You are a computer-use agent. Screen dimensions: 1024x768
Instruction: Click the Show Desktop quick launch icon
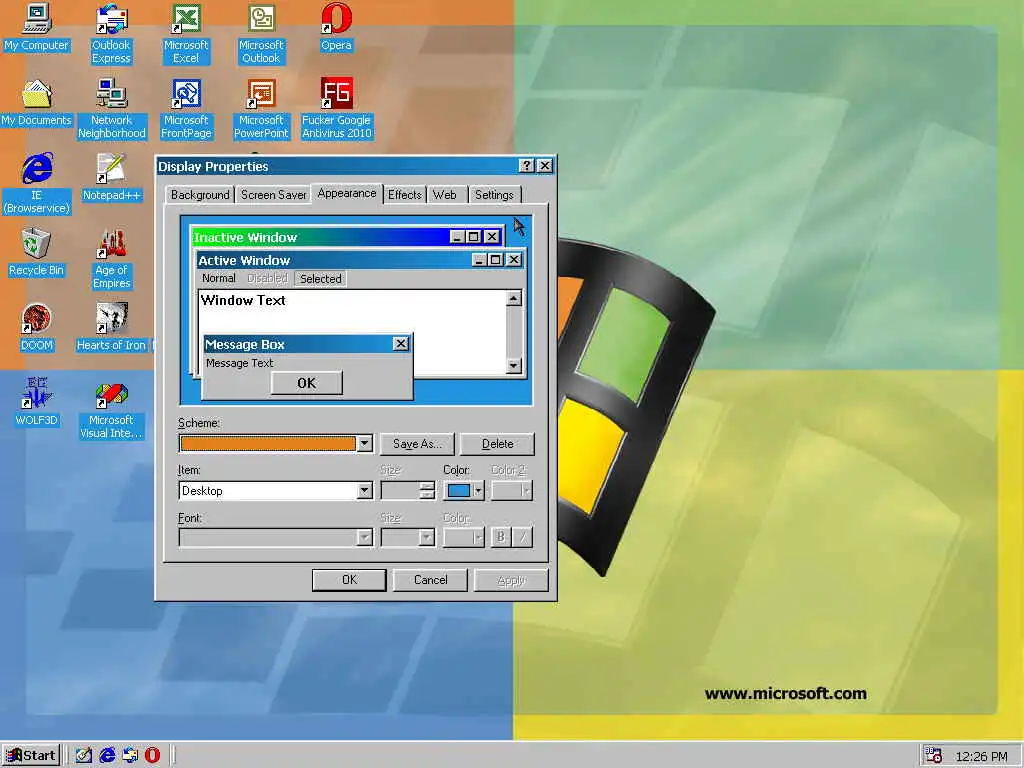84,756
